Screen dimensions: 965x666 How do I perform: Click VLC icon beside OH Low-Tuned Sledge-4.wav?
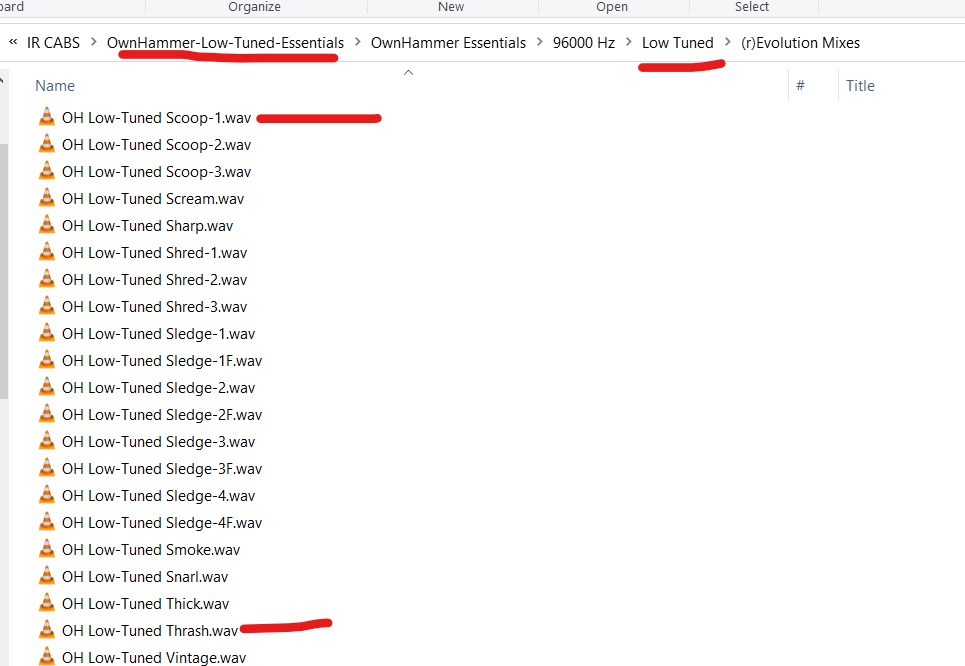pos(47,495)
